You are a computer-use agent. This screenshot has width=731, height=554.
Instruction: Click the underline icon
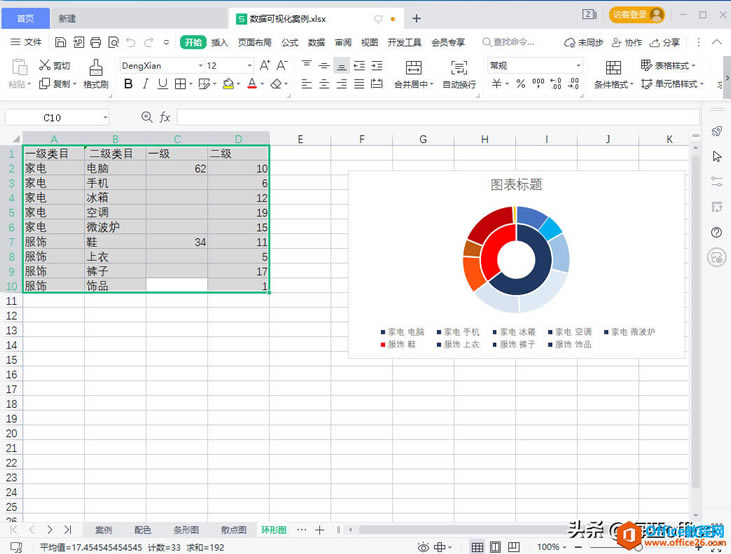pyautogui.click(x=163, y=84)
